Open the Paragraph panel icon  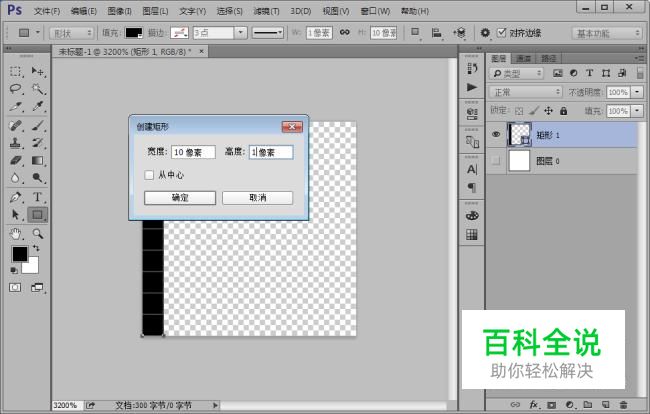(x=472, y=187)
